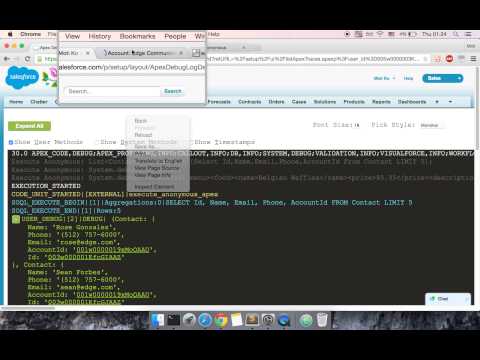Click the Salesforce Search input field
The height and width of the screenshot is (360, 480).
point(112,91)
